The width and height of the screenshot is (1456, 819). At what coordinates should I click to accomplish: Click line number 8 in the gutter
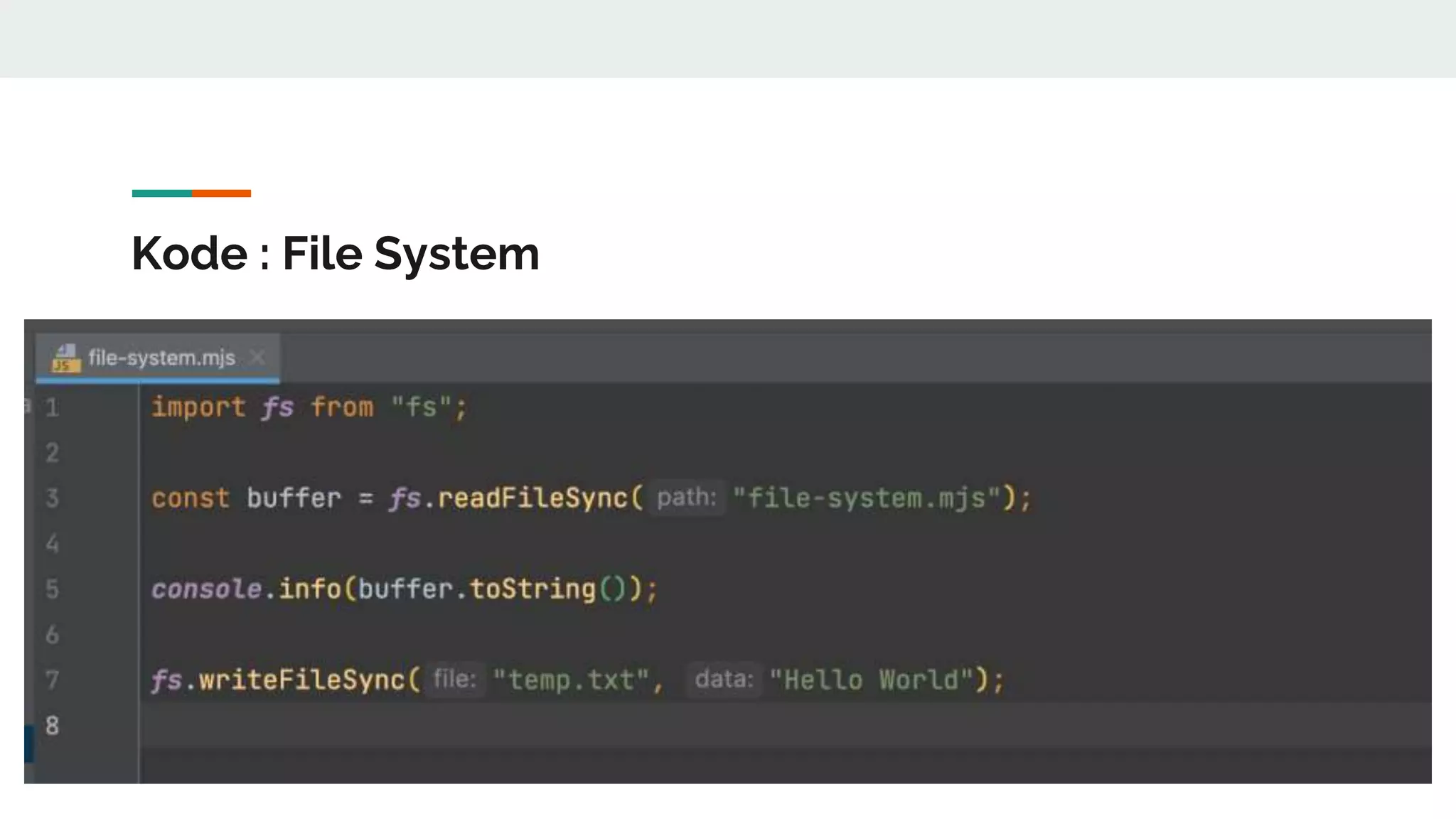(52, 725)
